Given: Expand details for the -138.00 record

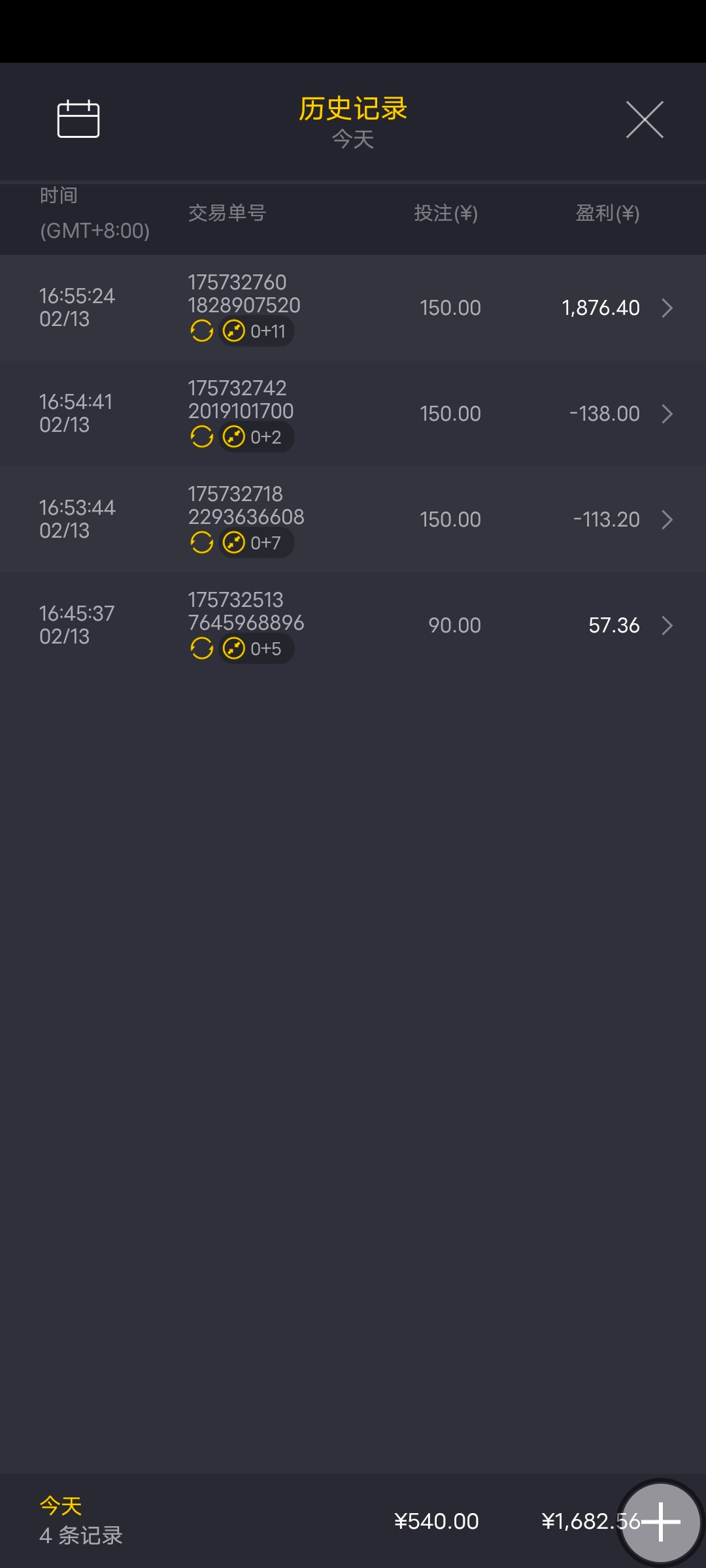Looking at the screenshot, I should [x=667, y=414].
